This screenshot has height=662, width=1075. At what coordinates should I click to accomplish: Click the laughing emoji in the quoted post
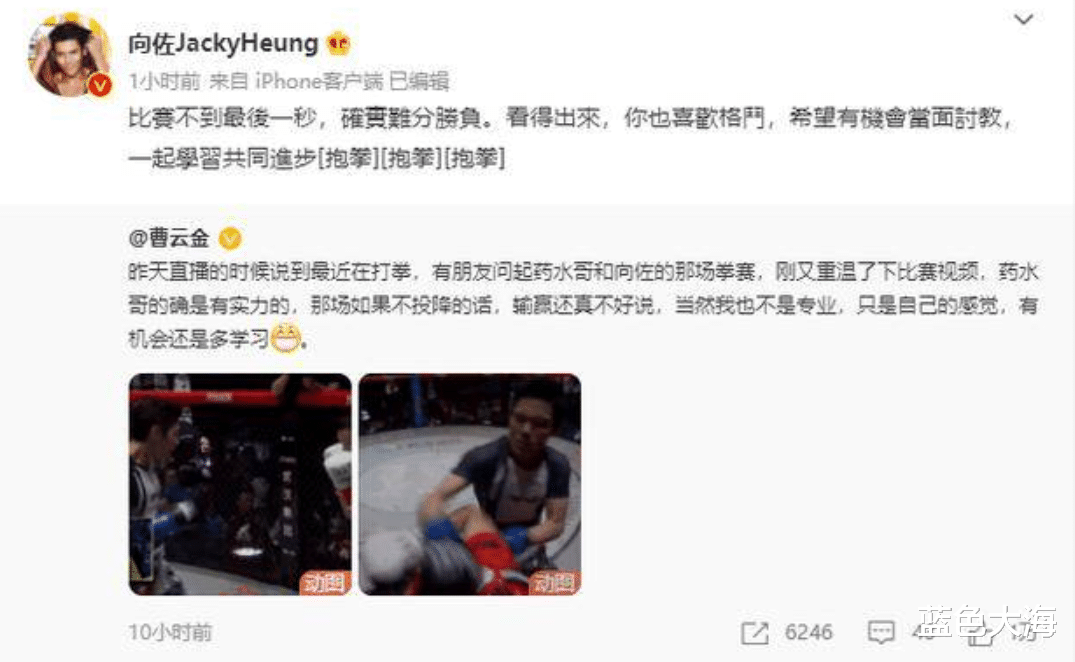tap(286, 338)
